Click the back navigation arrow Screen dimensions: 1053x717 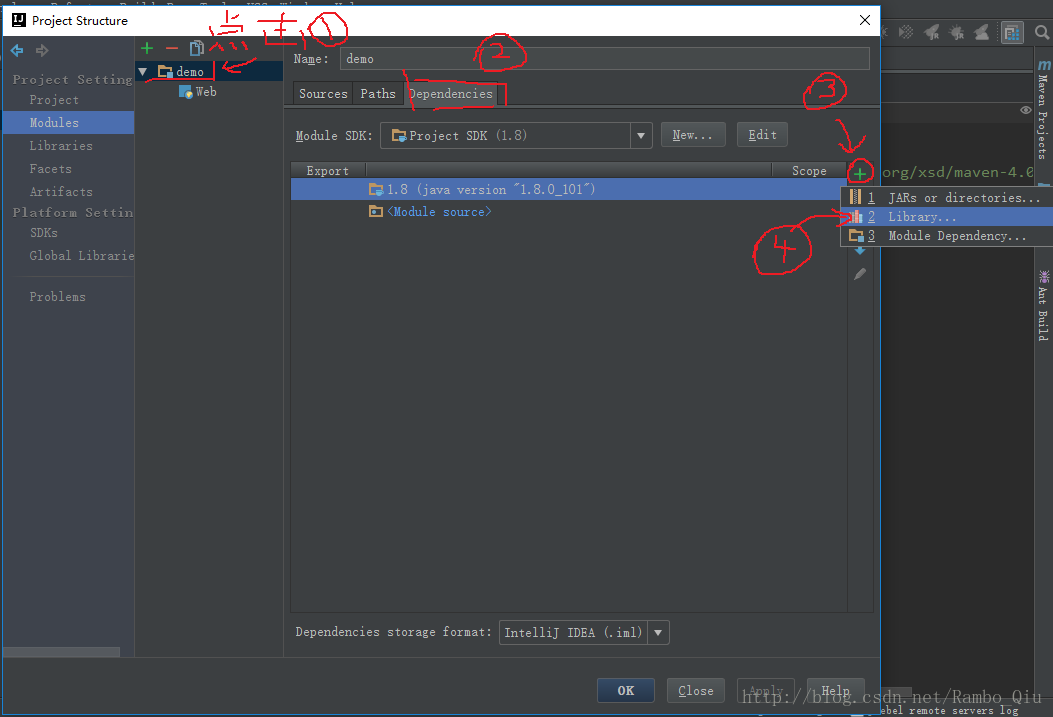coord(17,50)
